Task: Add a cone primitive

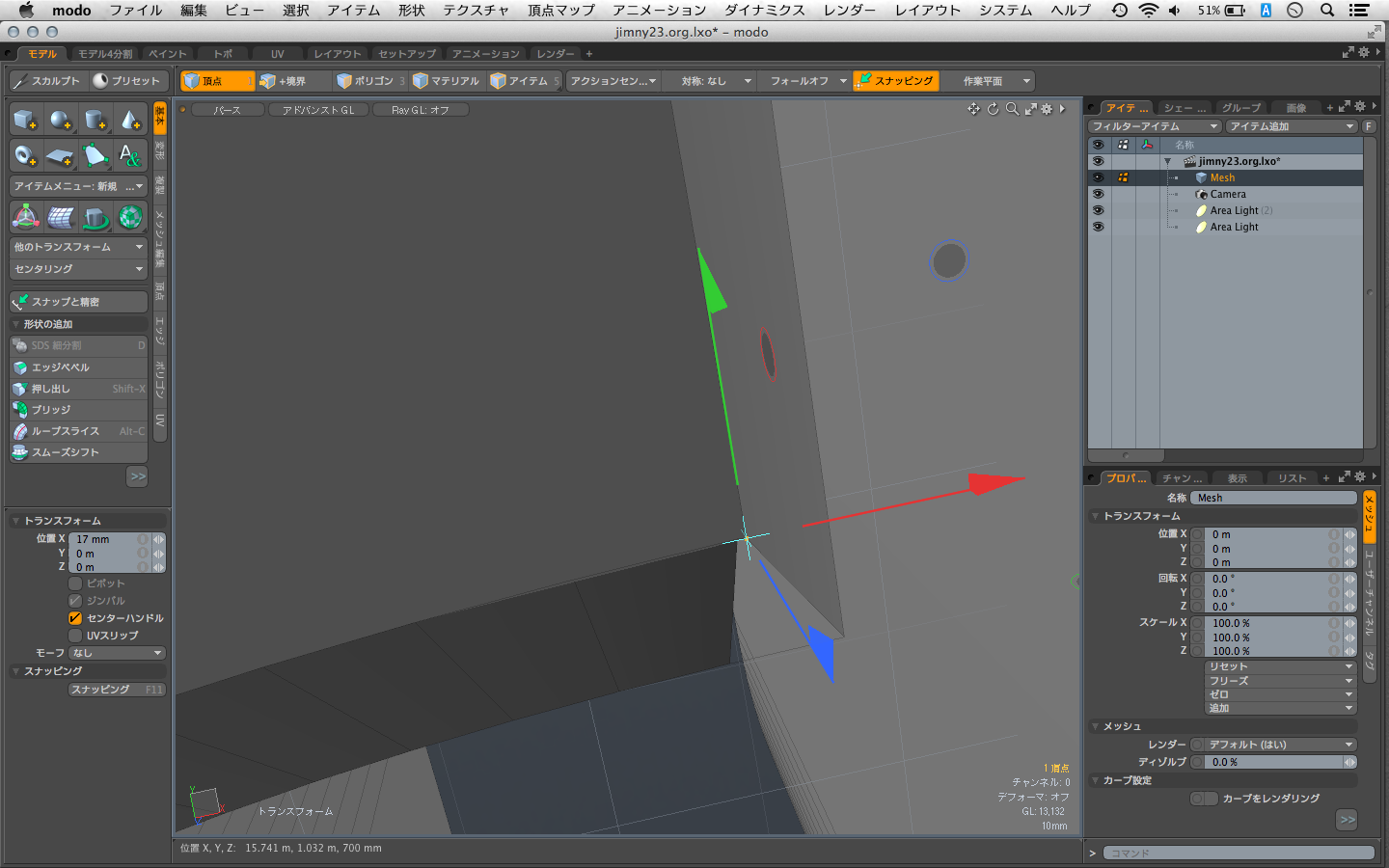Action: pyautogui.click(x=130, y=120)
